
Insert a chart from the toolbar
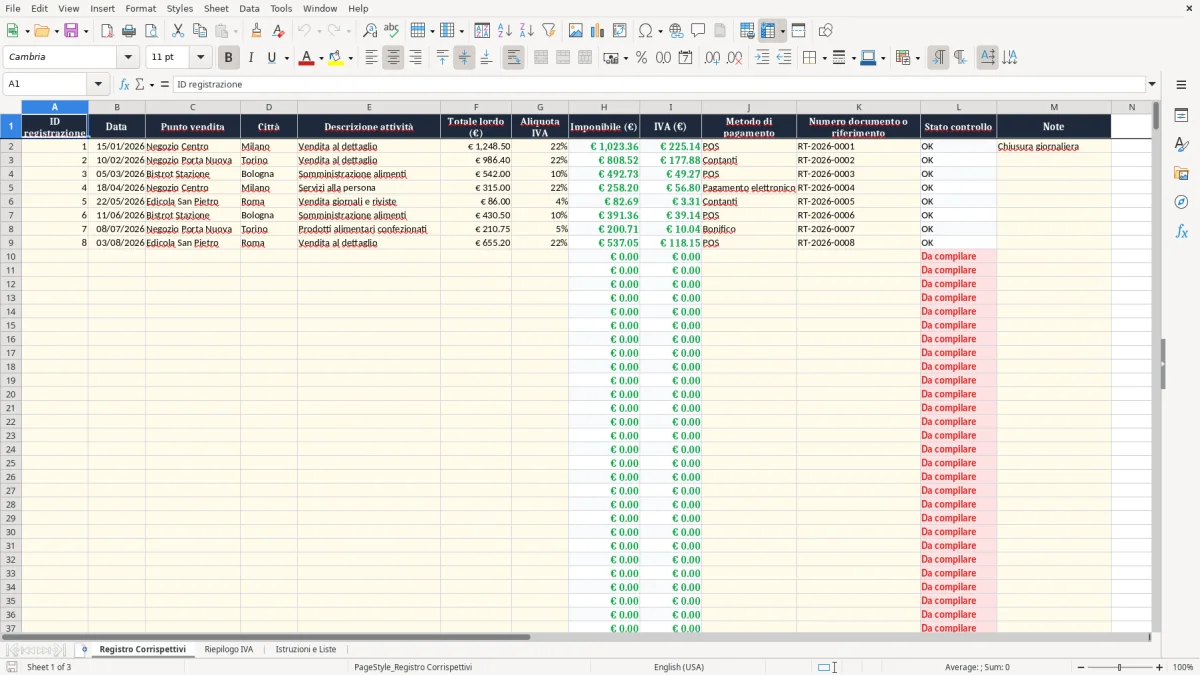coord(598,31)
